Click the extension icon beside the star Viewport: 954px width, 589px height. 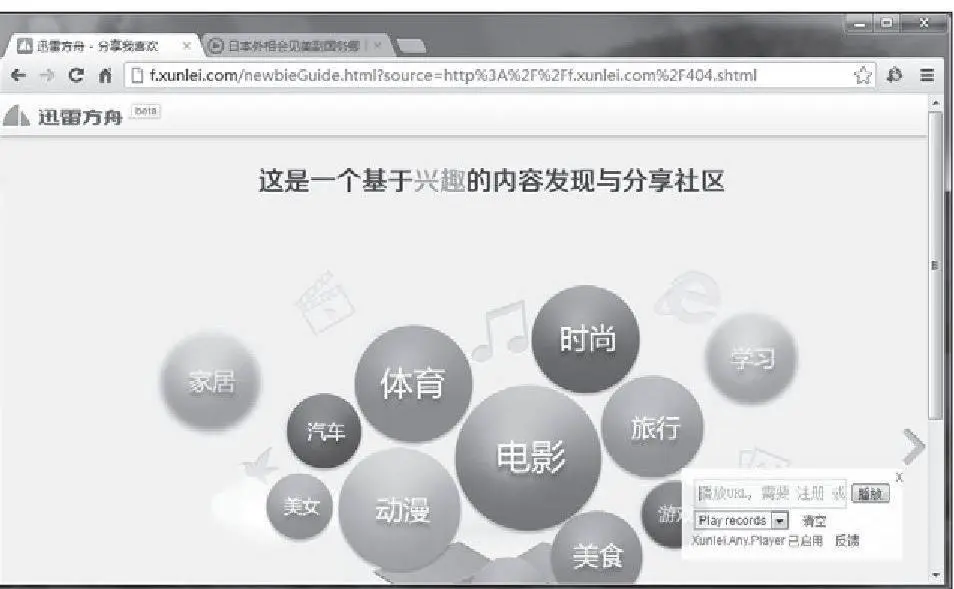click(894, 75)
